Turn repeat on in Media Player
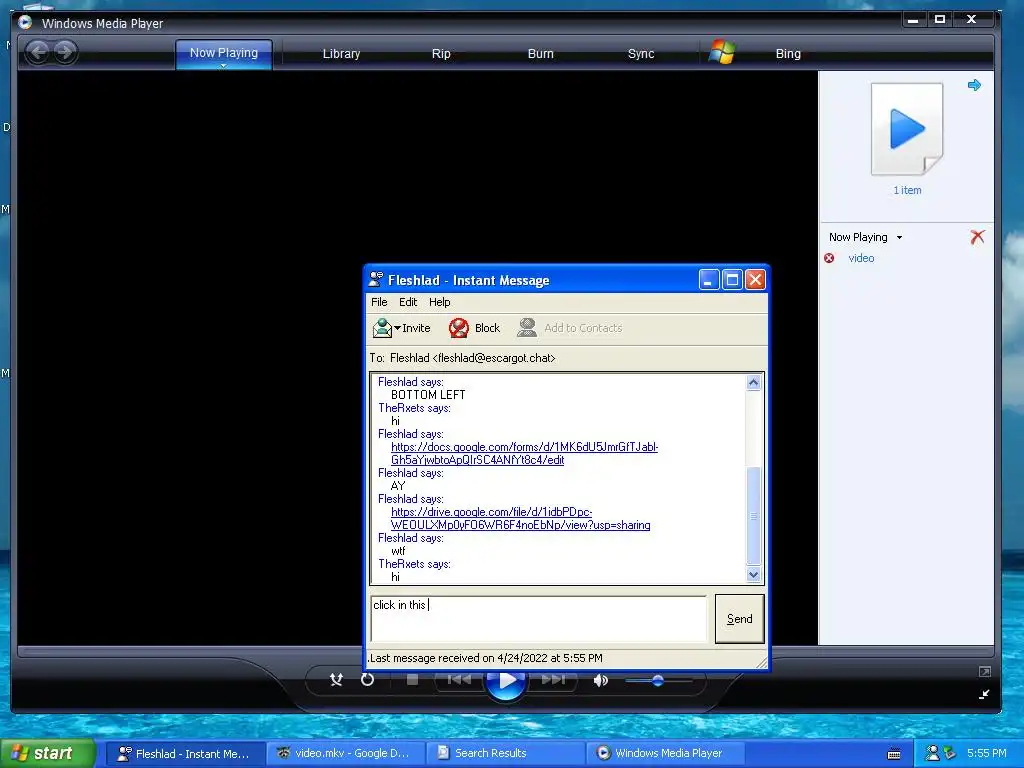Viewport: 1024px width, 768px height. (368, 680)
